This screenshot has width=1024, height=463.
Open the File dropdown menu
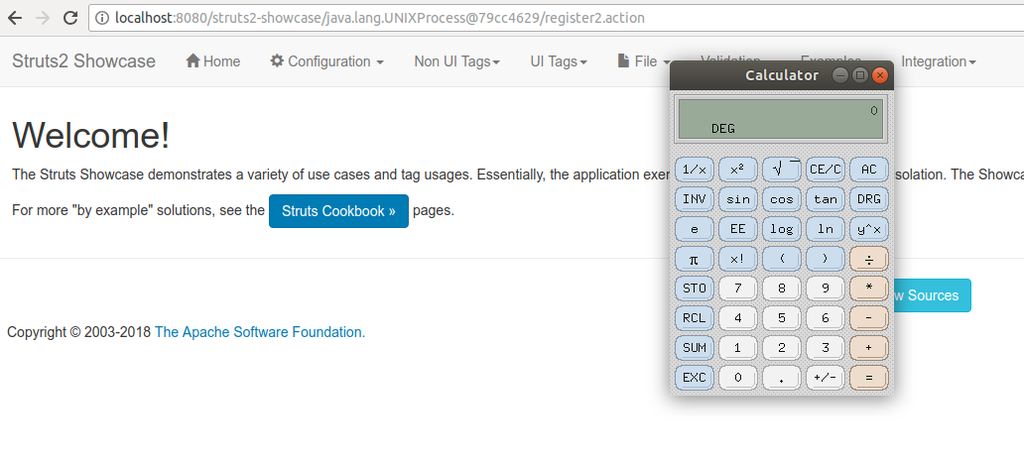pos(644,61)
